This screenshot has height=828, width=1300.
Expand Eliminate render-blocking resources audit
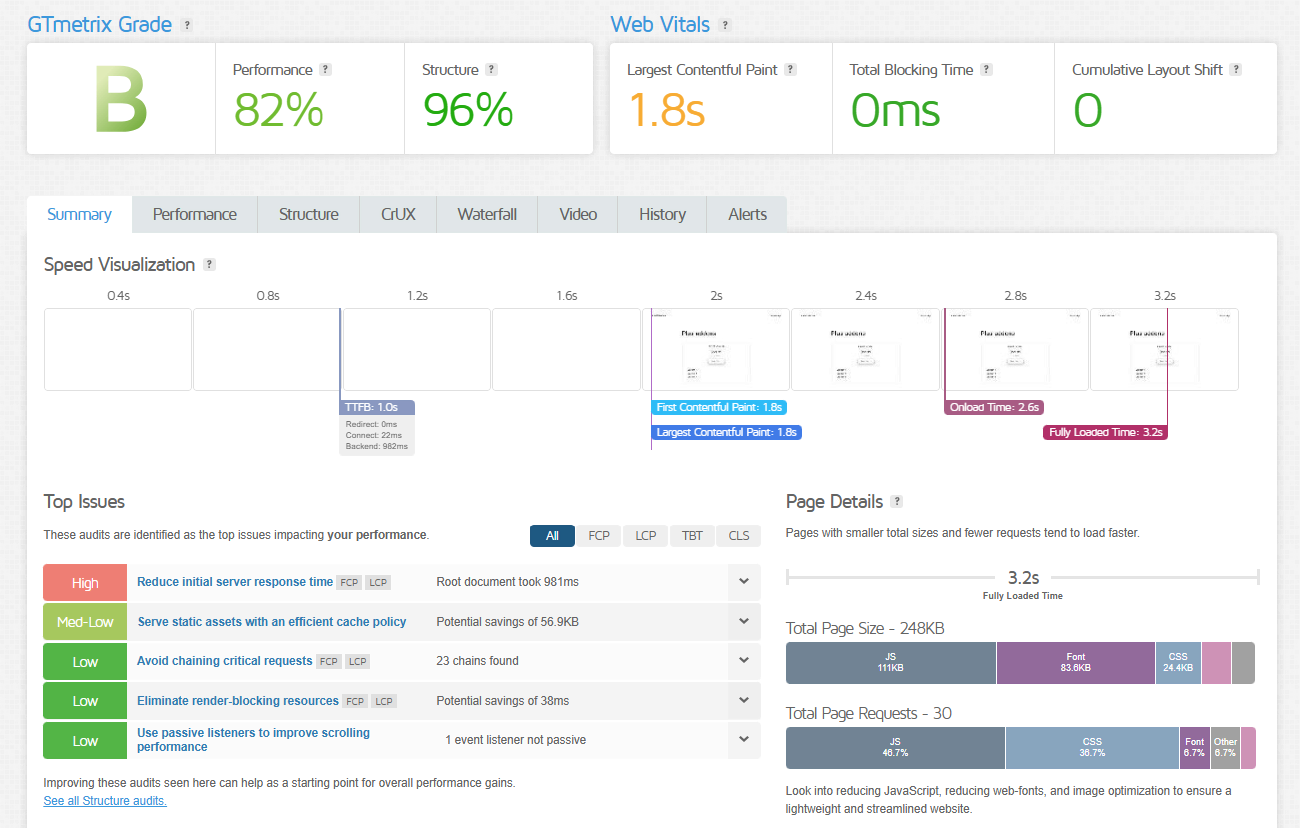point(744,701)
